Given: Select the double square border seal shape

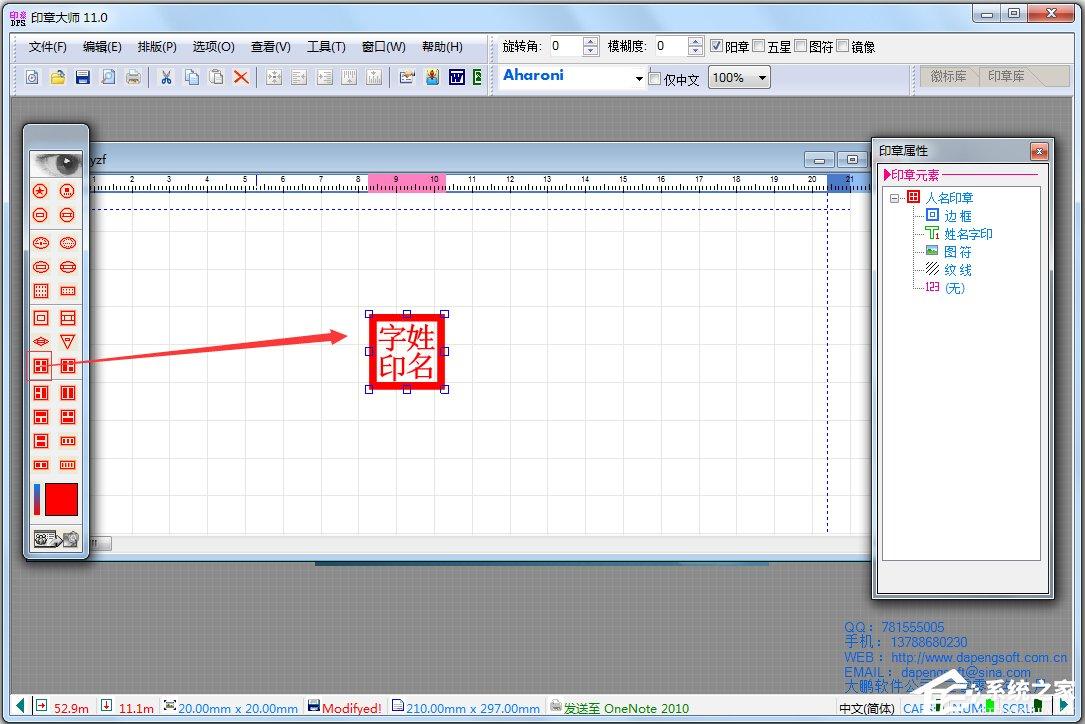Looking at the screenshot, I should coord(41,318).
